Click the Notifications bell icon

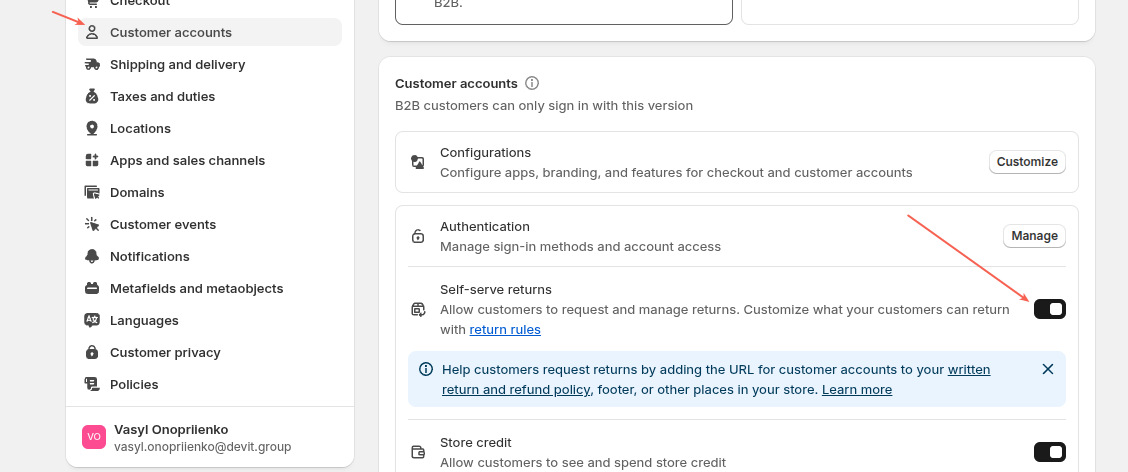[92, 256]
